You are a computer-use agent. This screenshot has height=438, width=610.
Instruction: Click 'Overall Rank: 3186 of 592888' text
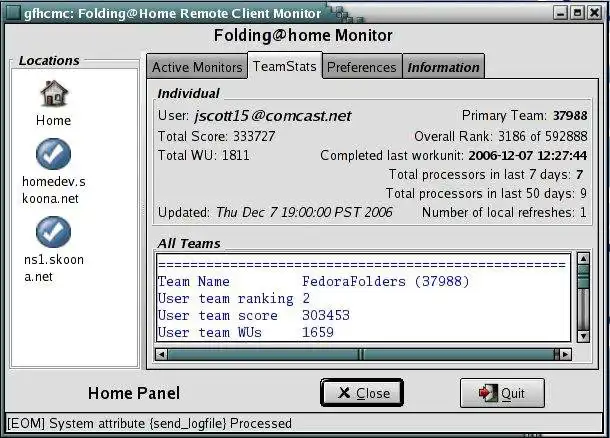[x=501, y=136]
